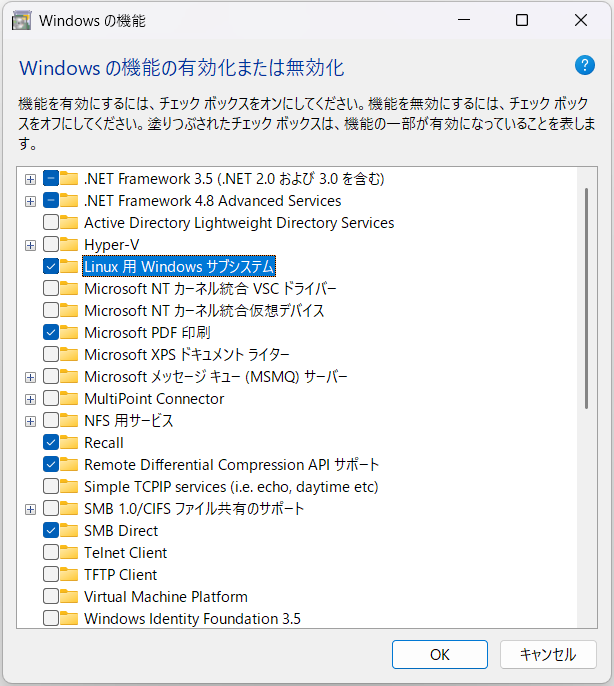Image resolution: width=614 pixels, height=686 pixels.
Task: Click folder icon beside MultiPoint Connector
Action: coord(69,398)
